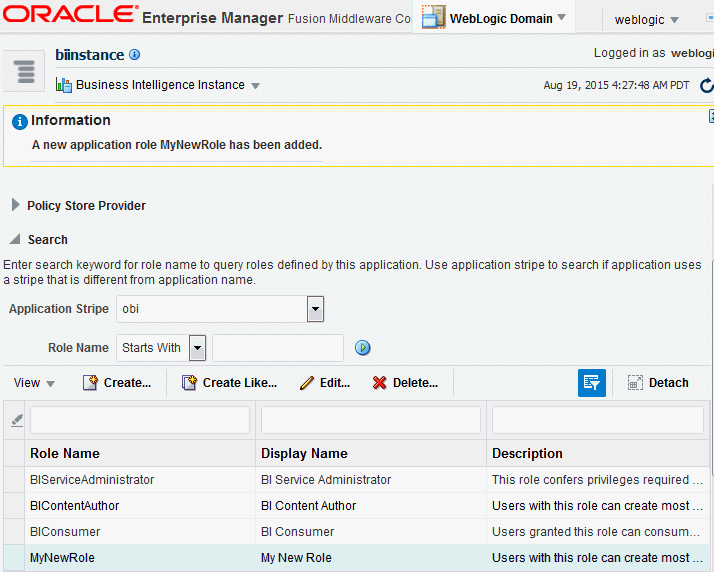This screenshot has width=714, height=572.
Task: Click Detach button label
Action: (668, 383)
